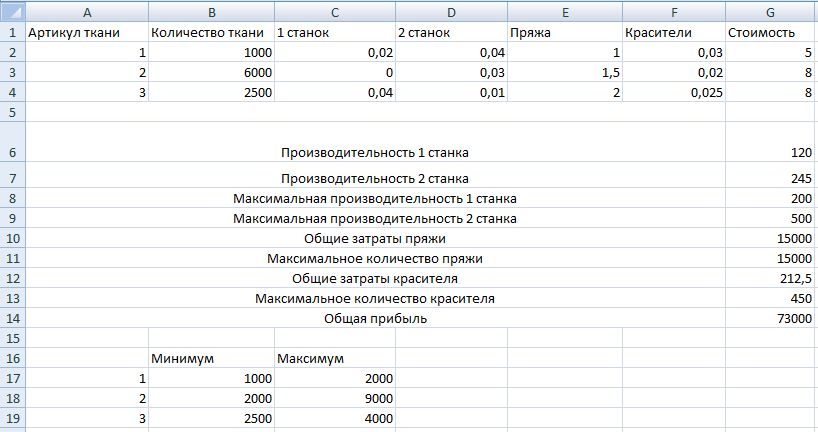
Task: Select cell E3 with value 1,5
Action: point(565,73)
